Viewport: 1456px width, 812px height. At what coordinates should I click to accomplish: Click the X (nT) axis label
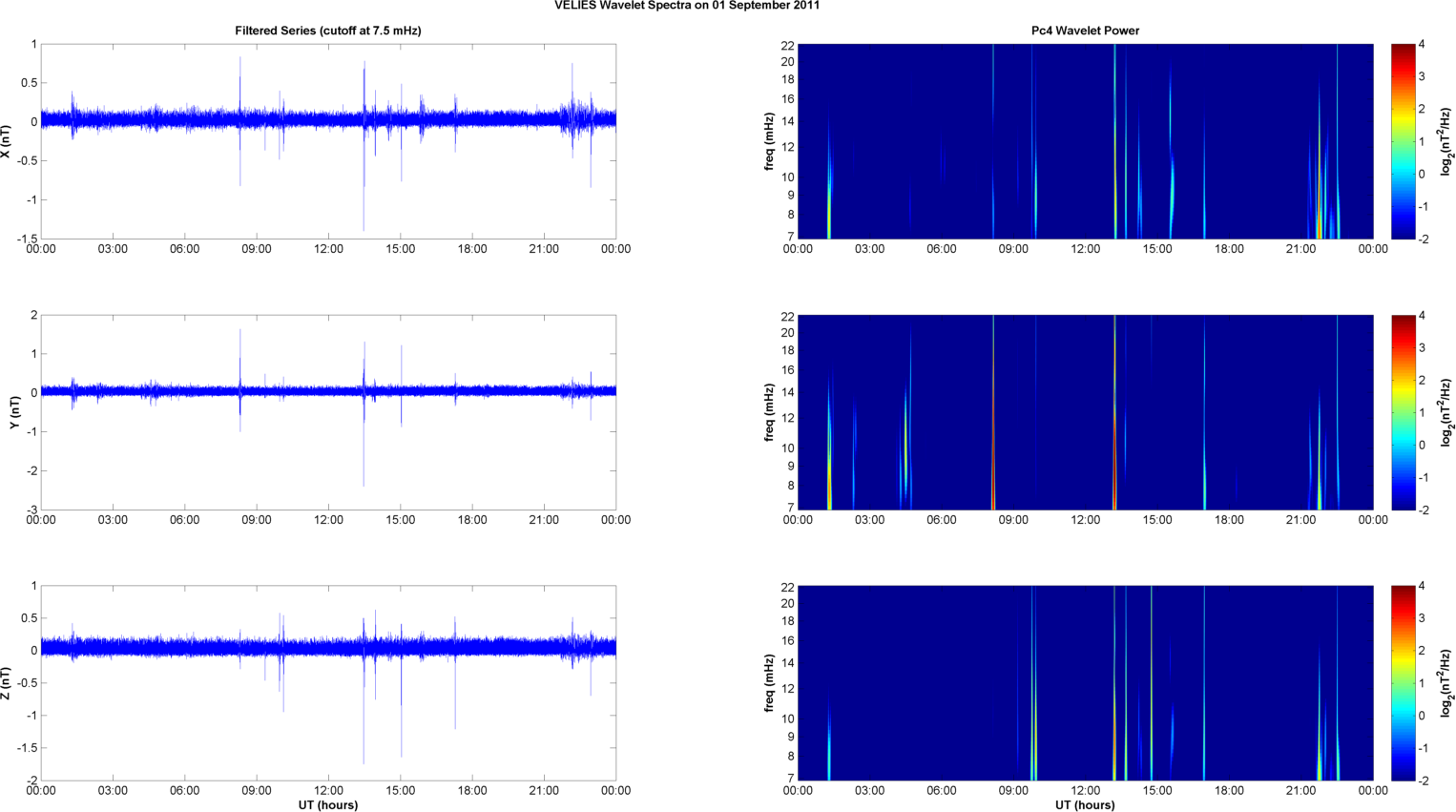pos(7,141)
